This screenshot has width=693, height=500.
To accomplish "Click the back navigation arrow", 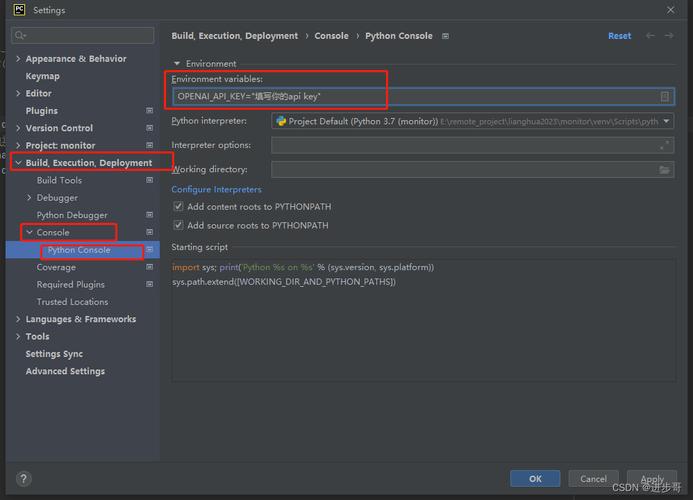I will tap(651, 36).
